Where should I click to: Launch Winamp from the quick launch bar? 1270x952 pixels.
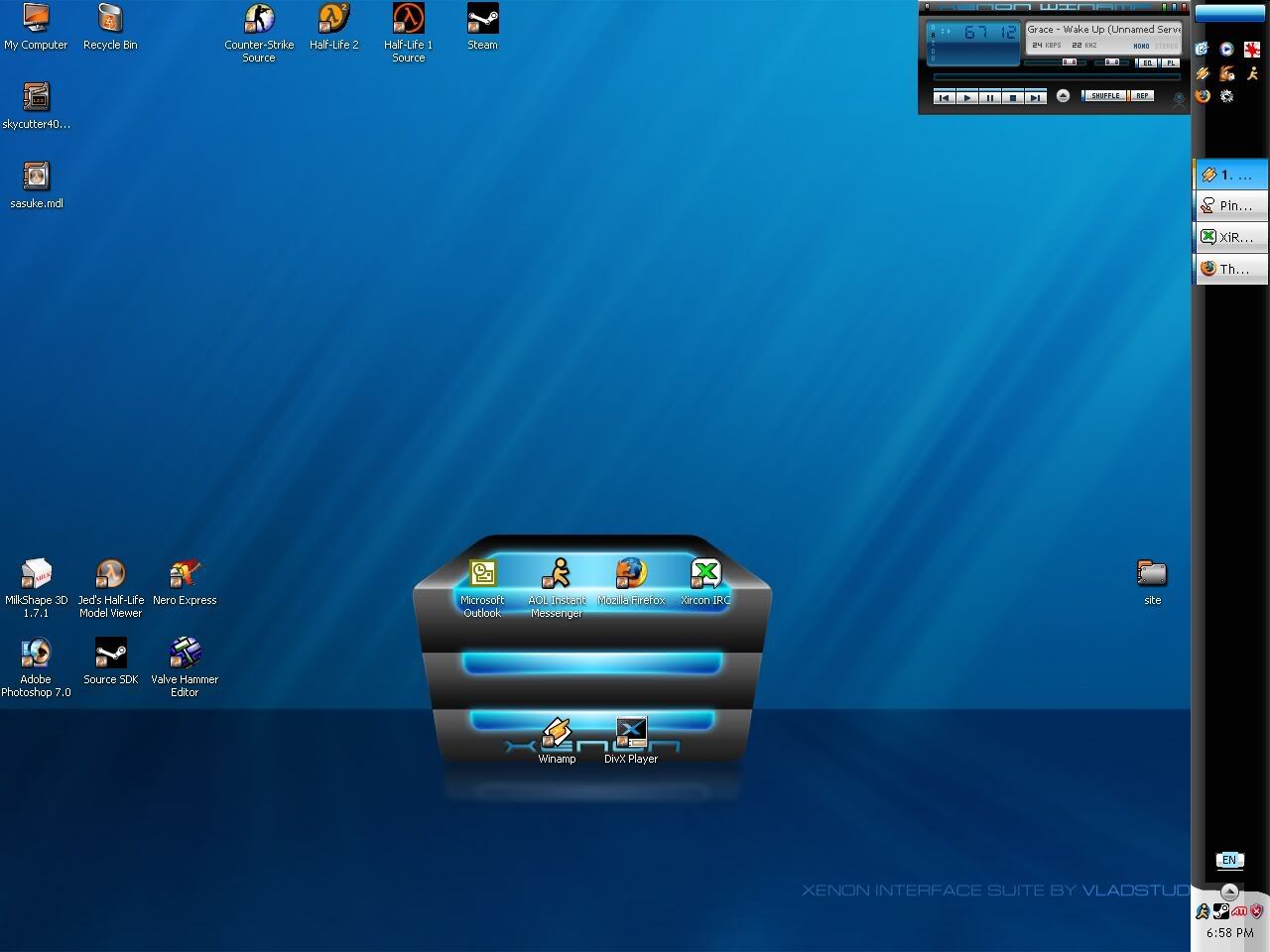pyautogui.click(x=1203, y=72)
